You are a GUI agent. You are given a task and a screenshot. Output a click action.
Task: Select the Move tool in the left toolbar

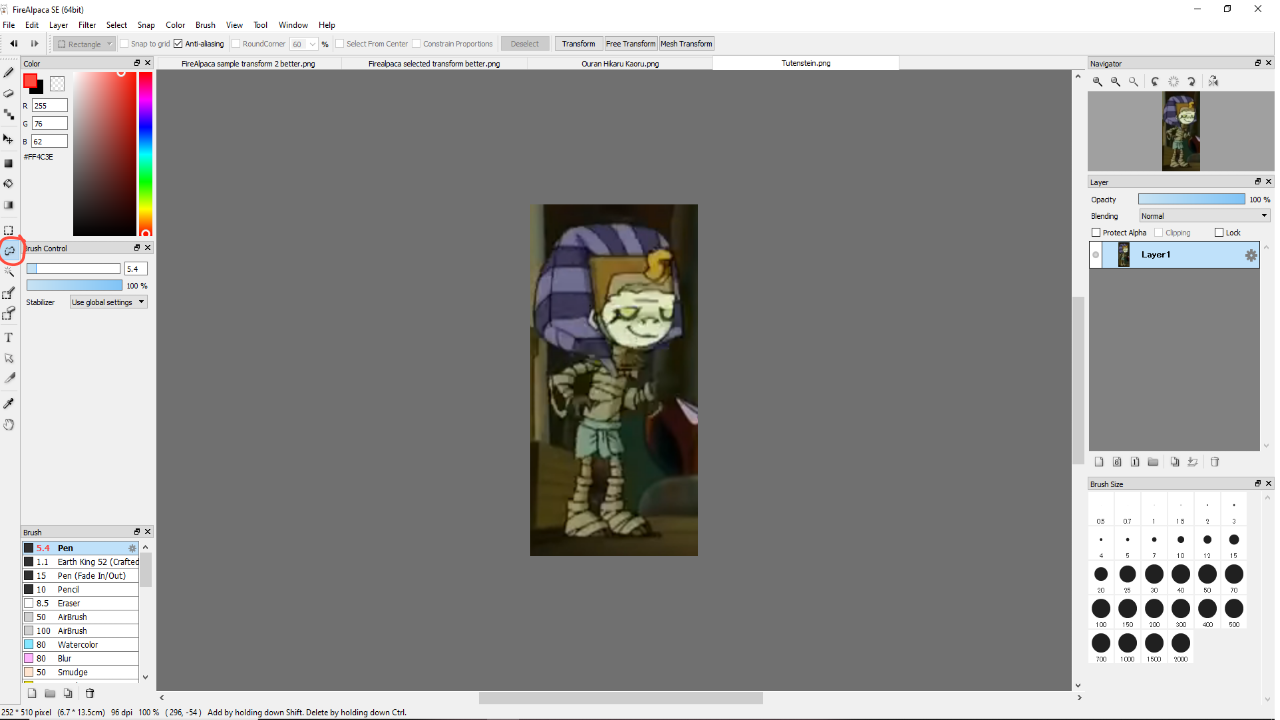pos(9,139)
